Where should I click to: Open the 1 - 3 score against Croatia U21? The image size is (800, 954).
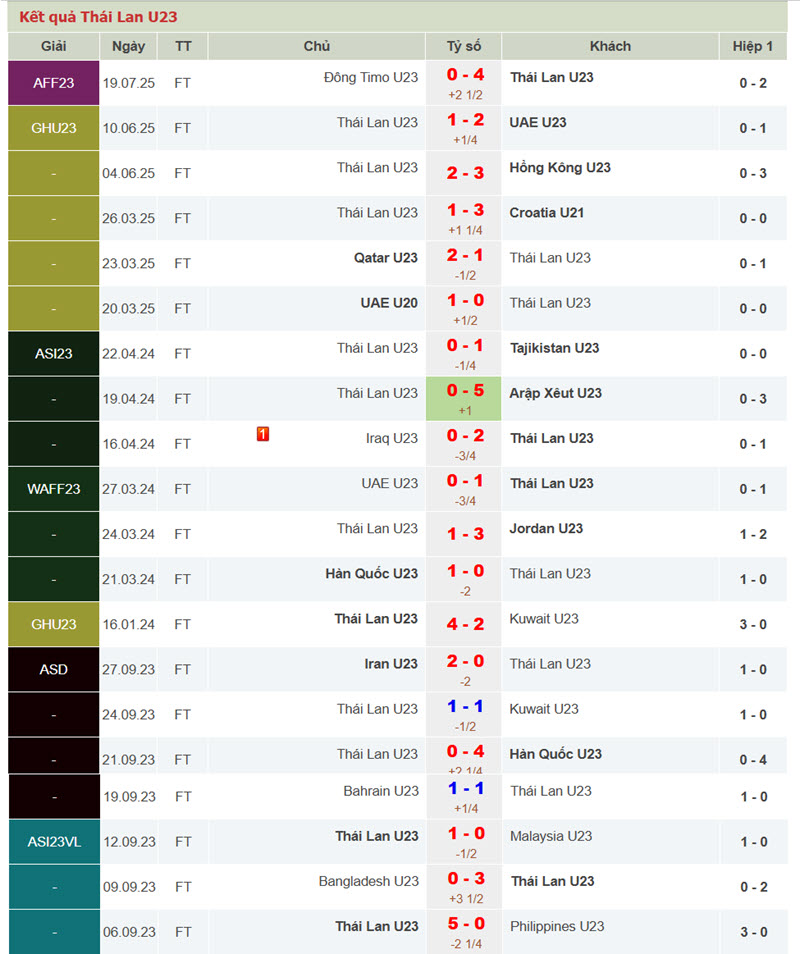[x=465, y=210]
